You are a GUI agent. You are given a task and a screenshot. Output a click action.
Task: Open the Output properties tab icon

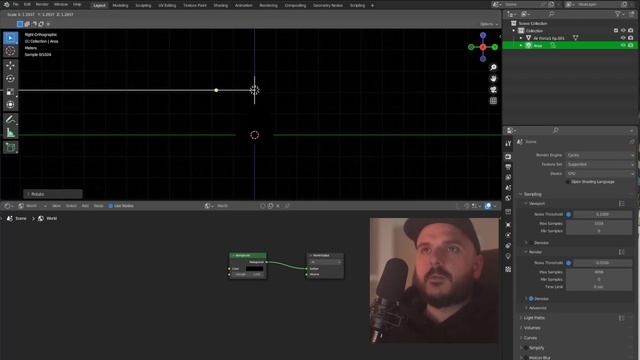tap(508, 167)
